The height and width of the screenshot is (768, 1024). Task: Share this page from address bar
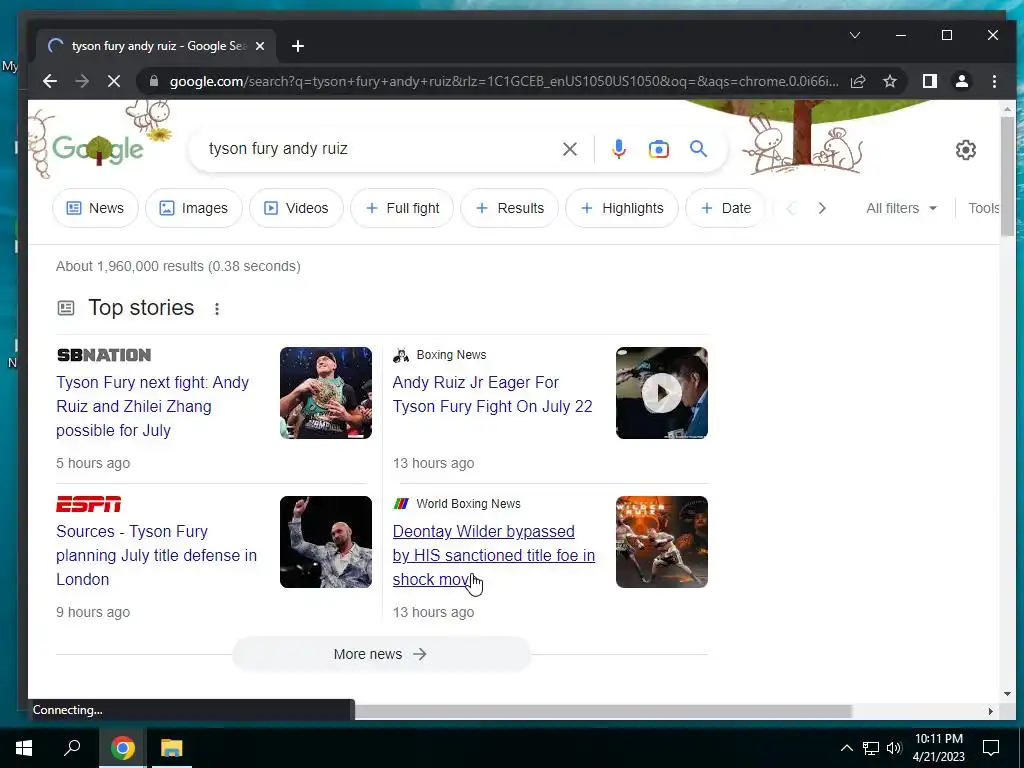(x=858, y=81)
